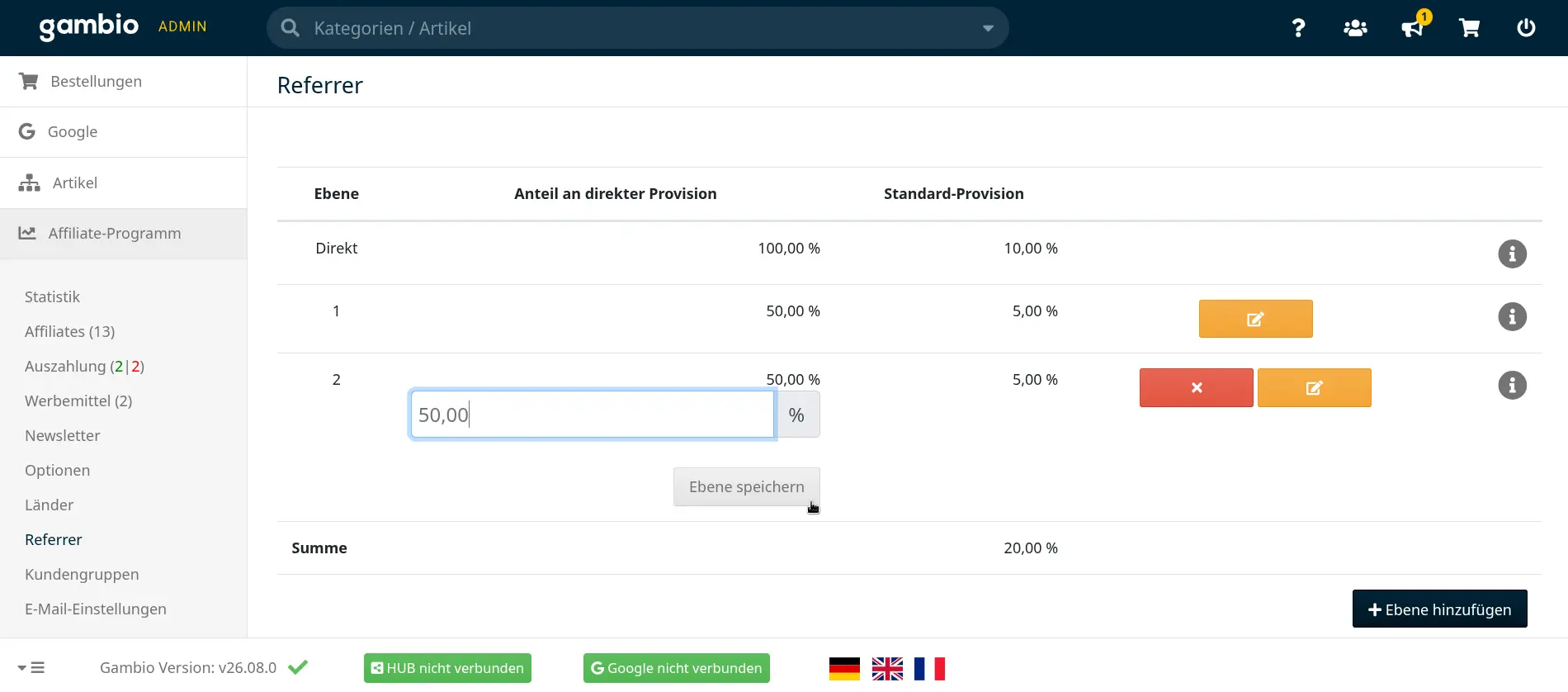The height and width of the screenshot is (692, 1568).
Task: Expand the Kategorien / Artikel search dropdown
Action: (x=988, y=28)
